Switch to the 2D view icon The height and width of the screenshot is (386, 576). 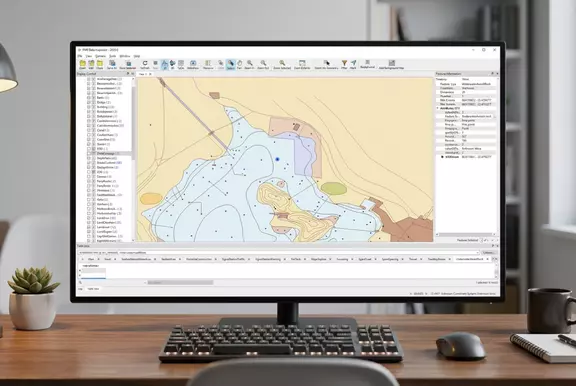point(165,65)
